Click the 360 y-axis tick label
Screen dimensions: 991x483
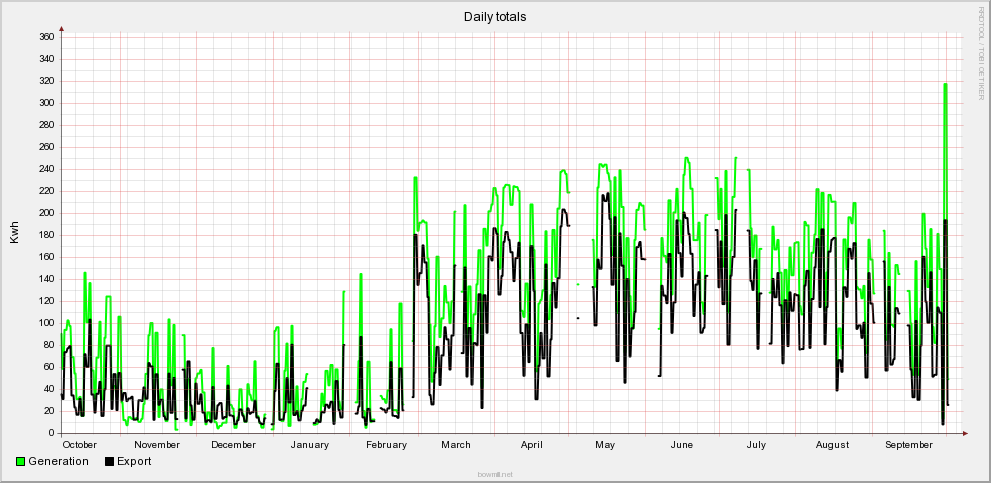click(46, 37)
